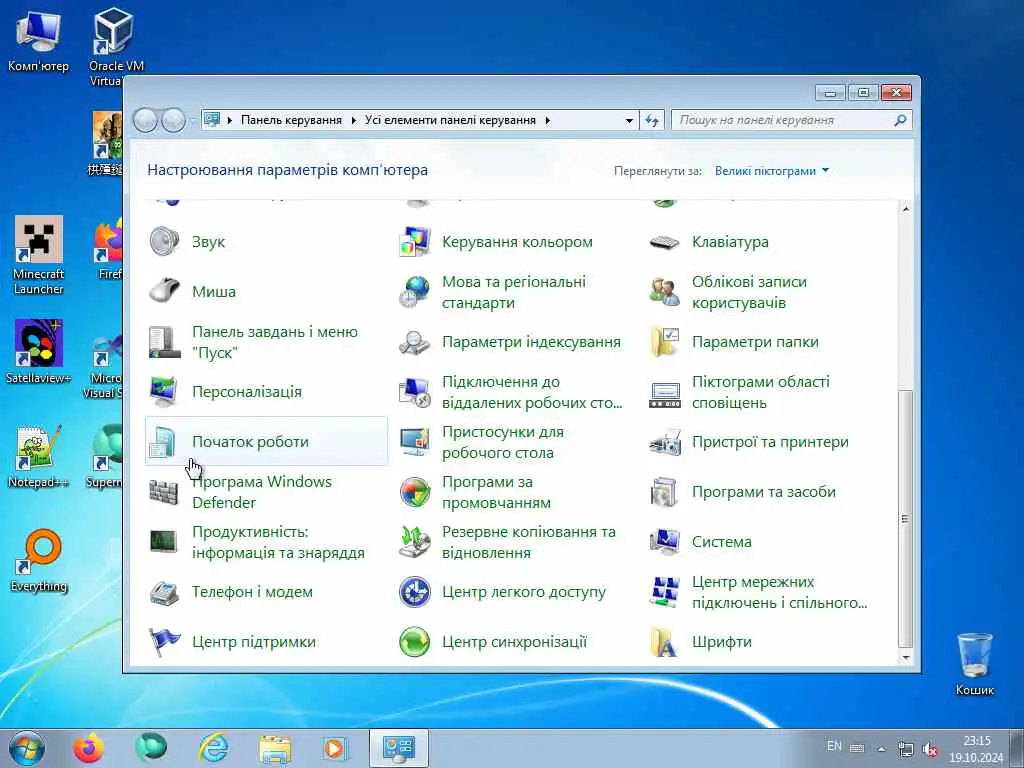Screen dimensions: 1024x768
Task: Open Windows Media Player from the taskbar
Action: pyautogui.click(x=335, y=748)
